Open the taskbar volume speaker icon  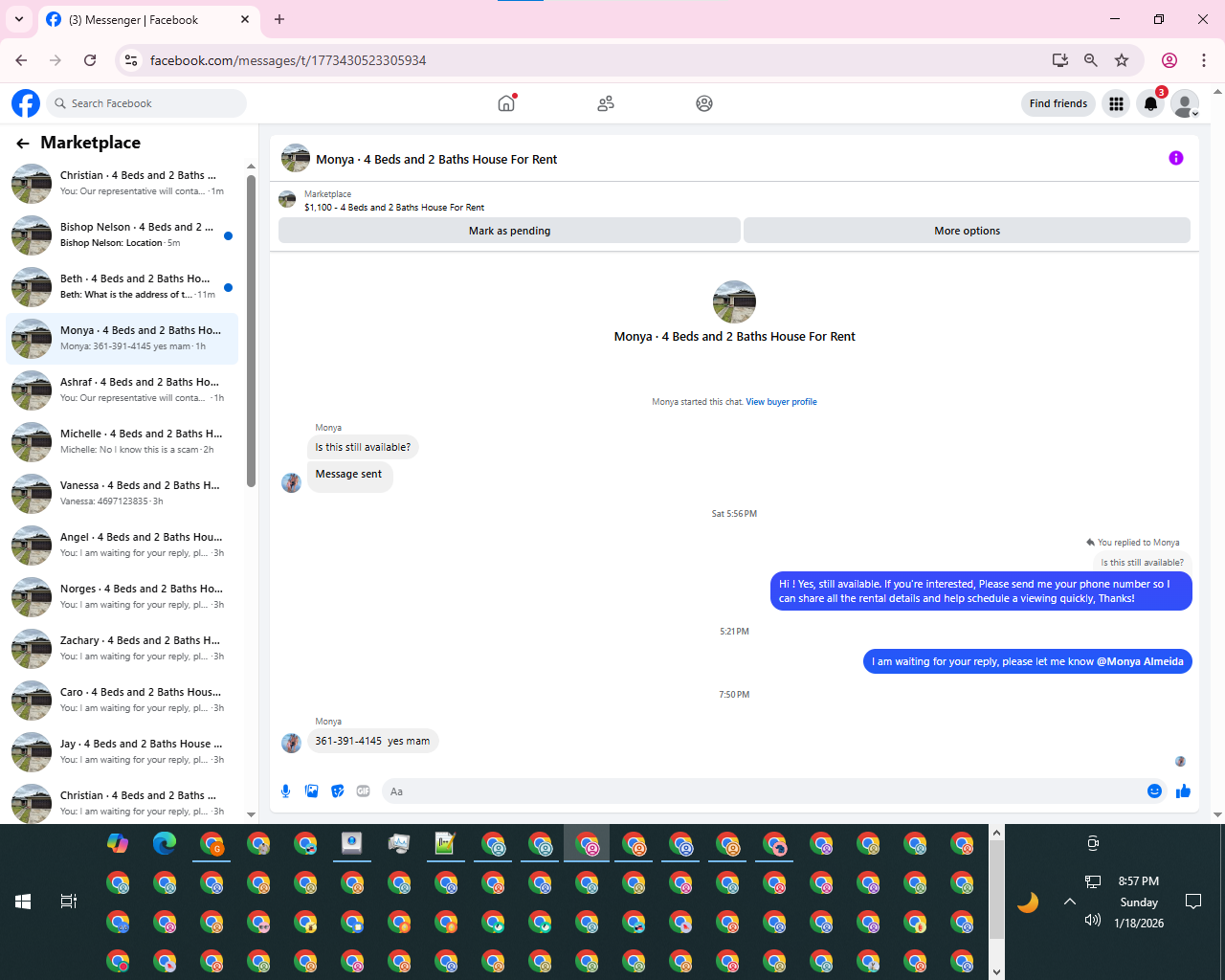(1093, 920)
